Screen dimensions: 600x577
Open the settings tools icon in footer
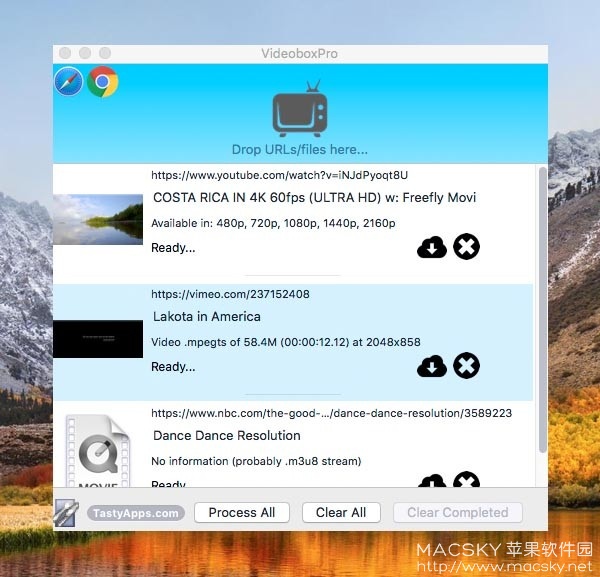[66, 512]
